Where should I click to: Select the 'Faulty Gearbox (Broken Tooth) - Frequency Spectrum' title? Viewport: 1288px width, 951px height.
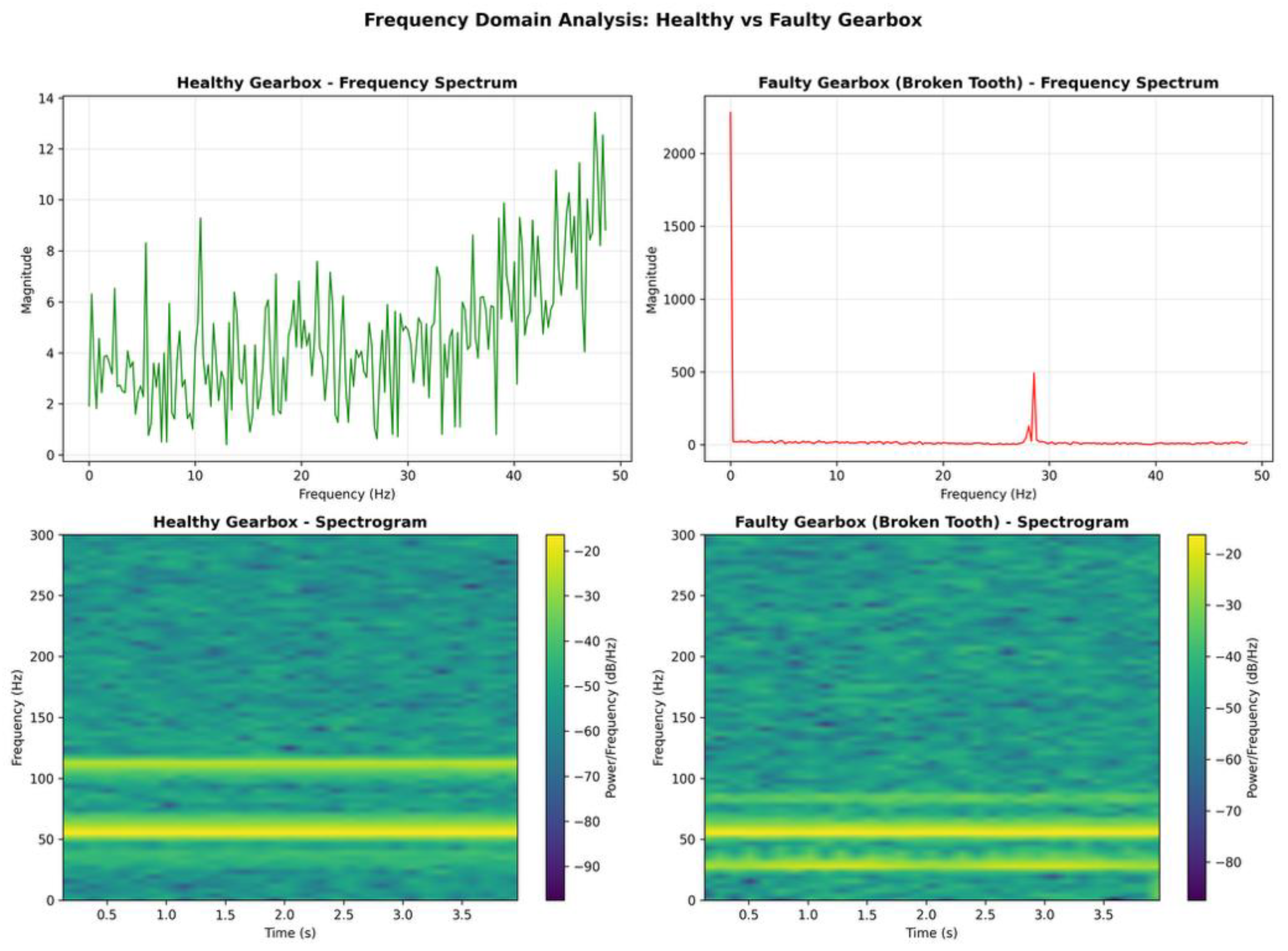click(x=988, y=83)
